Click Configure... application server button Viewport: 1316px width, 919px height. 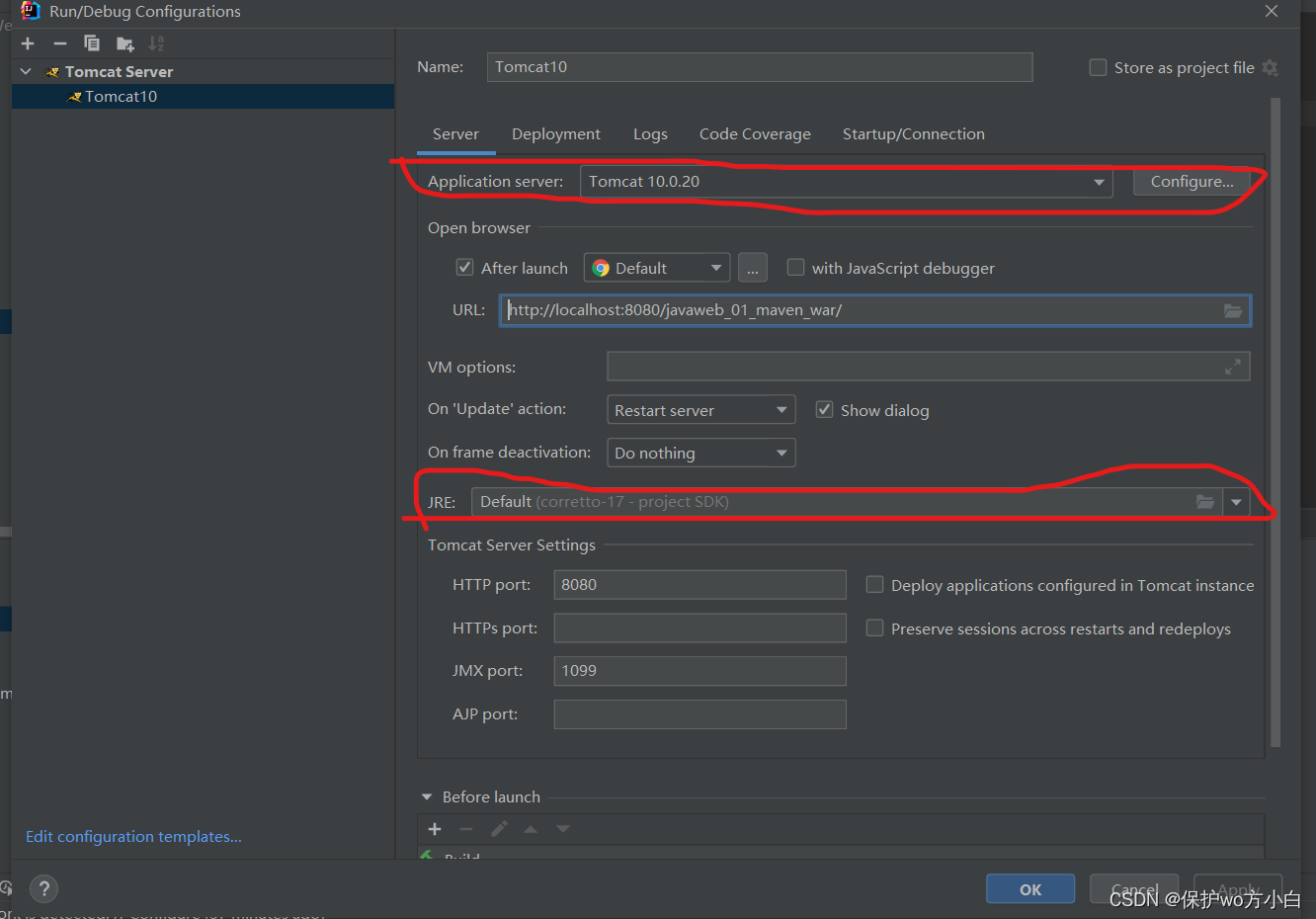tap(1192, 182)
